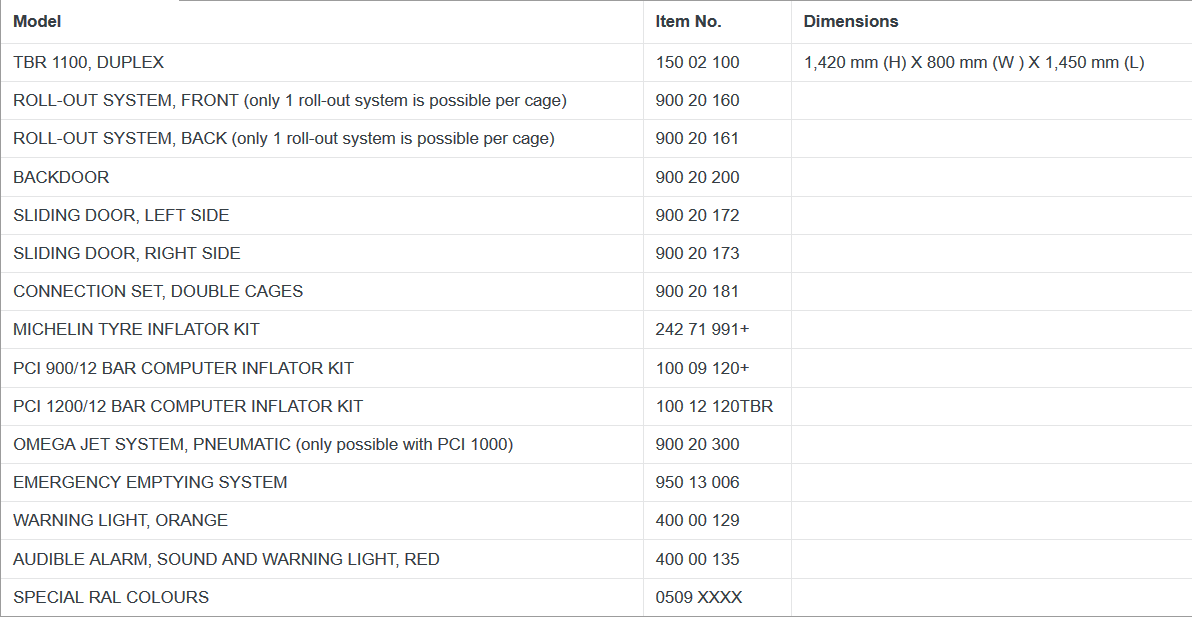Select WARNING LIGHT, ORANGE row

click(120, 520)
